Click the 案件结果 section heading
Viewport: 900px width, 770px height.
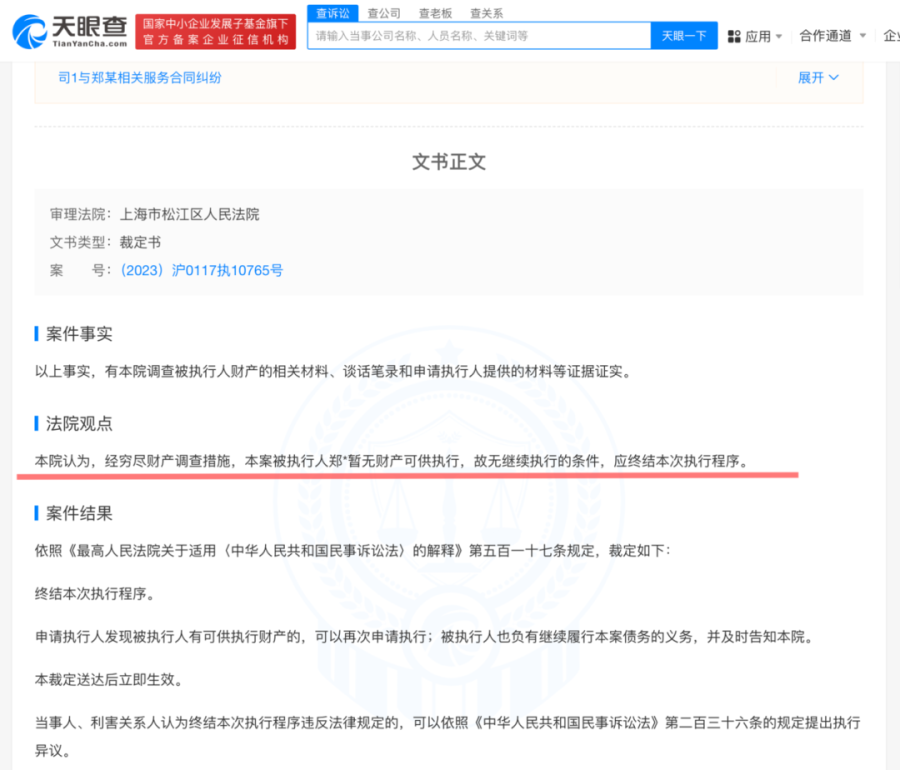79,513
